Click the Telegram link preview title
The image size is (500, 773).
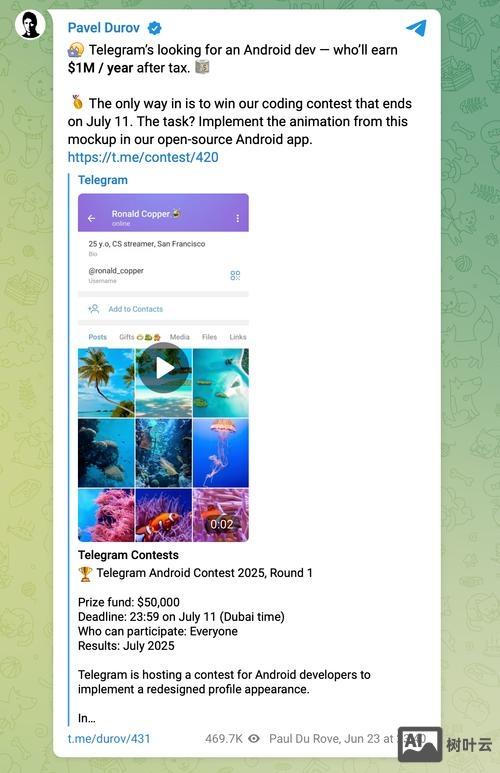103,180
